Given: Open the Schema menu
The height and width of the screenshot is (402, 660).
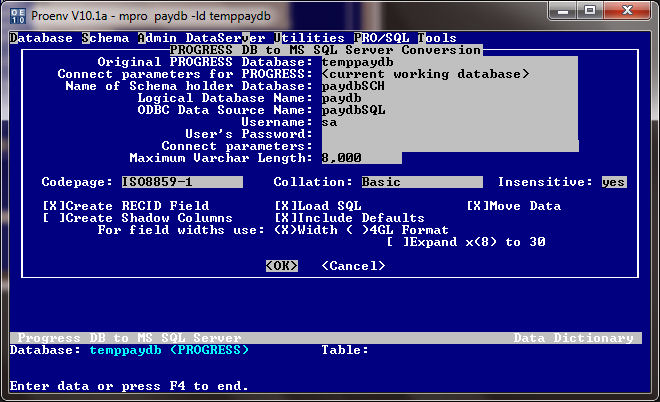Looking at the screenshot, I should coord(105,38).
